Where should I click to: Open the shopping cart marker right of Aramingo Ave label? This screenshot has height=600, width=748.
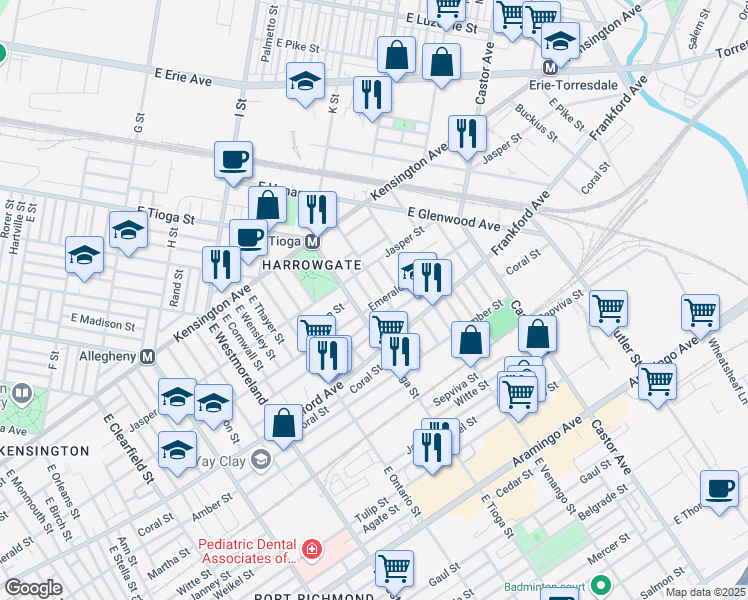point(657,383)
